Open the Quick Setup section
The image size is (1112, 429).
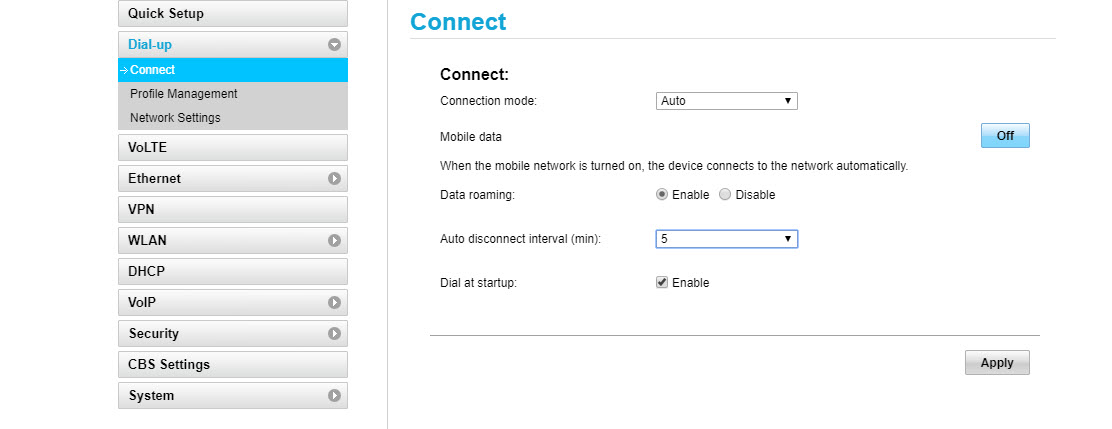[x=233, y=13]
